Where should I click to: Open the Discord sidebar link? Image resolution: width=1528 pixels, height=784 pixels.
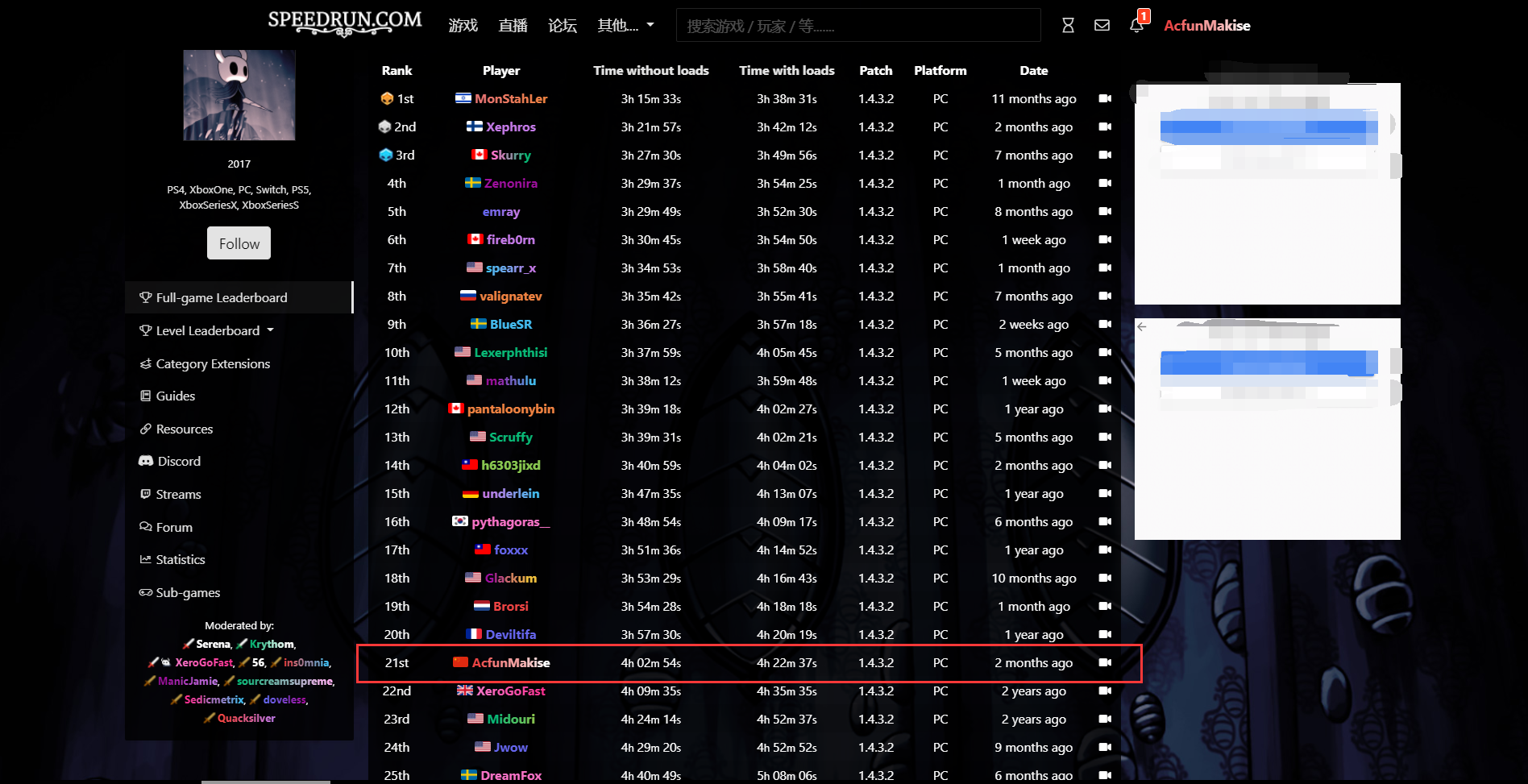pos(170,461)
